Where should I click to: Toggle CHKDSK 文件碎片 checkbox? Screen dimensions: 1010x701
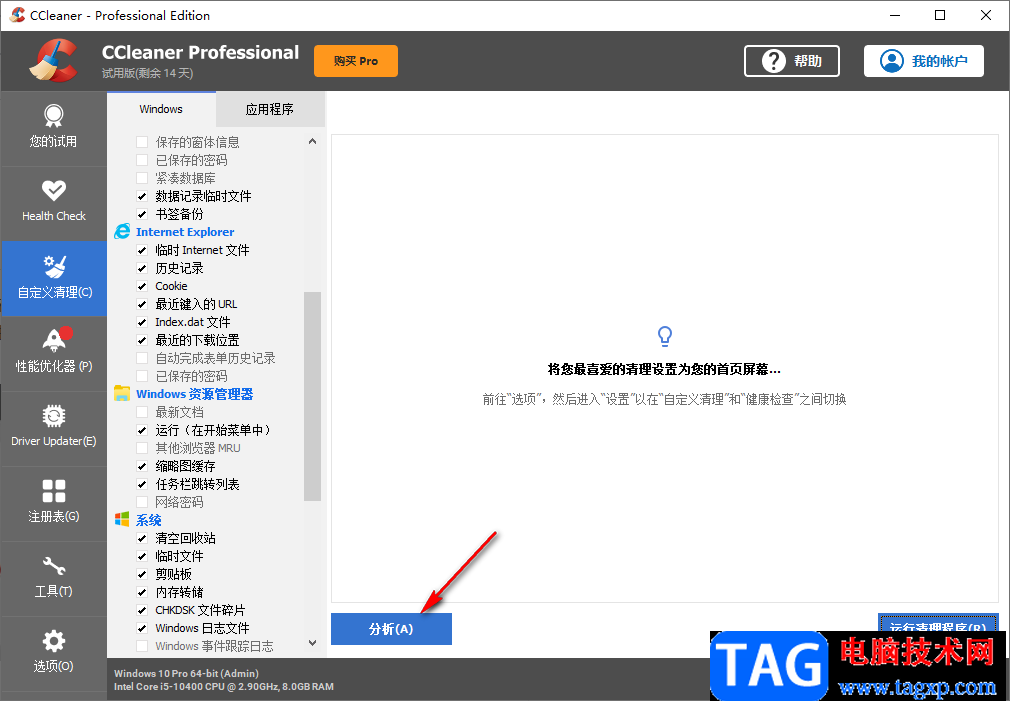(142, 610)
